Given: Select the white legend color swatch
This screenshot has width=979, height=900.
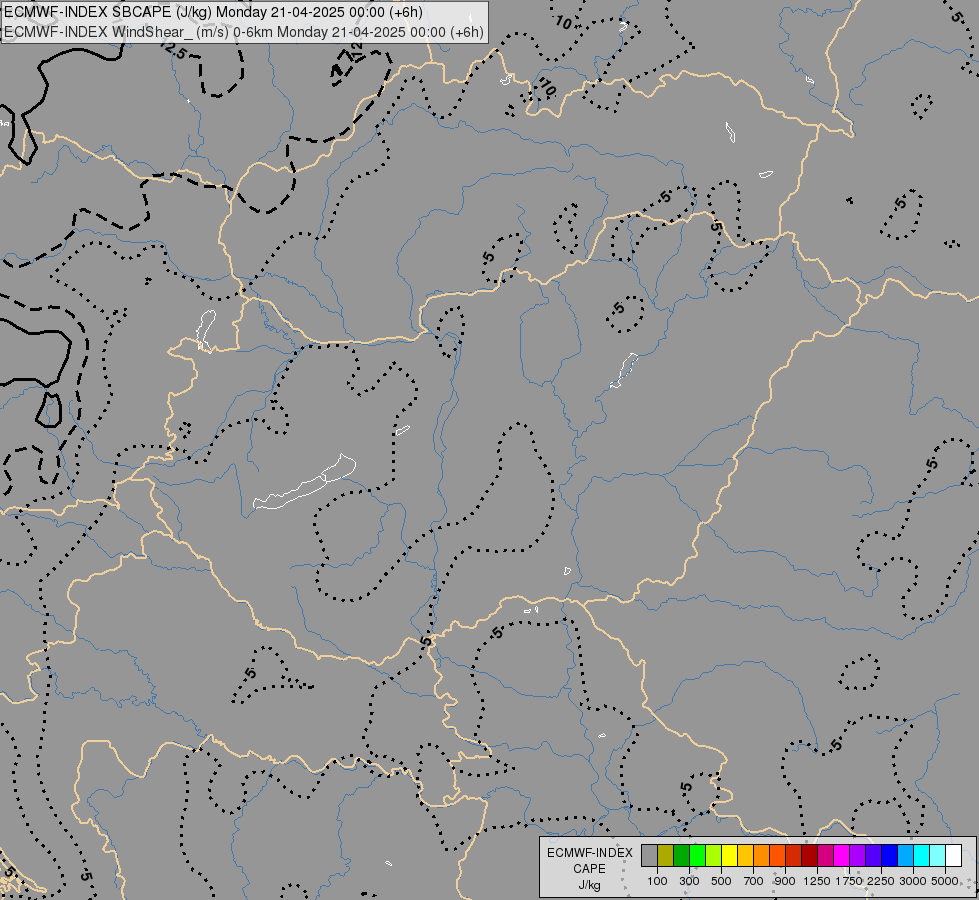Looking at the screenshot, I should [x=953, y=856].
